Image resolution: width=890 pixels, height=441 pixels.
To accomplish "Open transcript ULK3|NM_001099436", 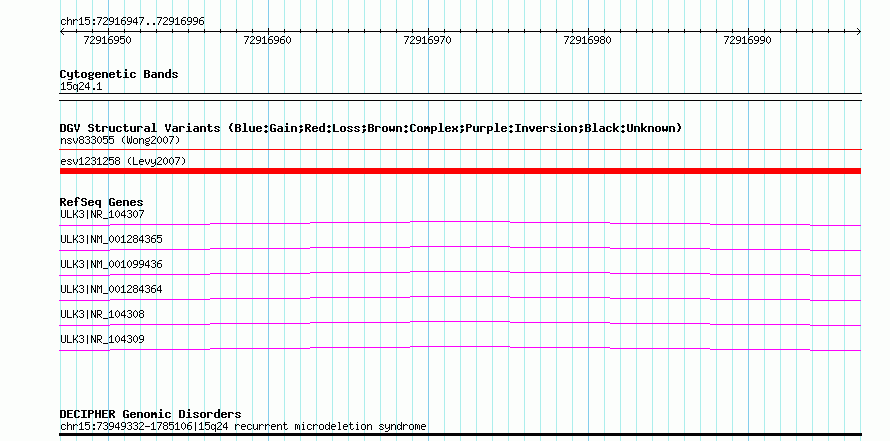I will coord(111,264).
